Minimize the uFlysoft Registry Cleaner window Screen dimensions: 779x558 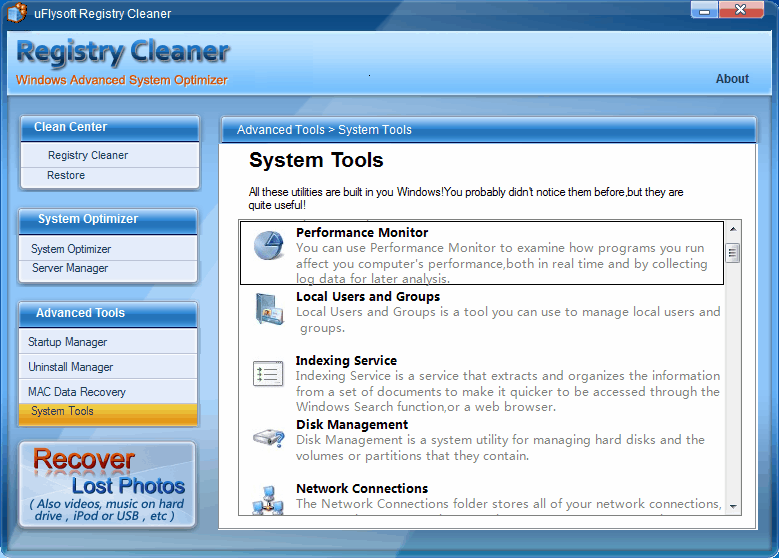point(704,10)
